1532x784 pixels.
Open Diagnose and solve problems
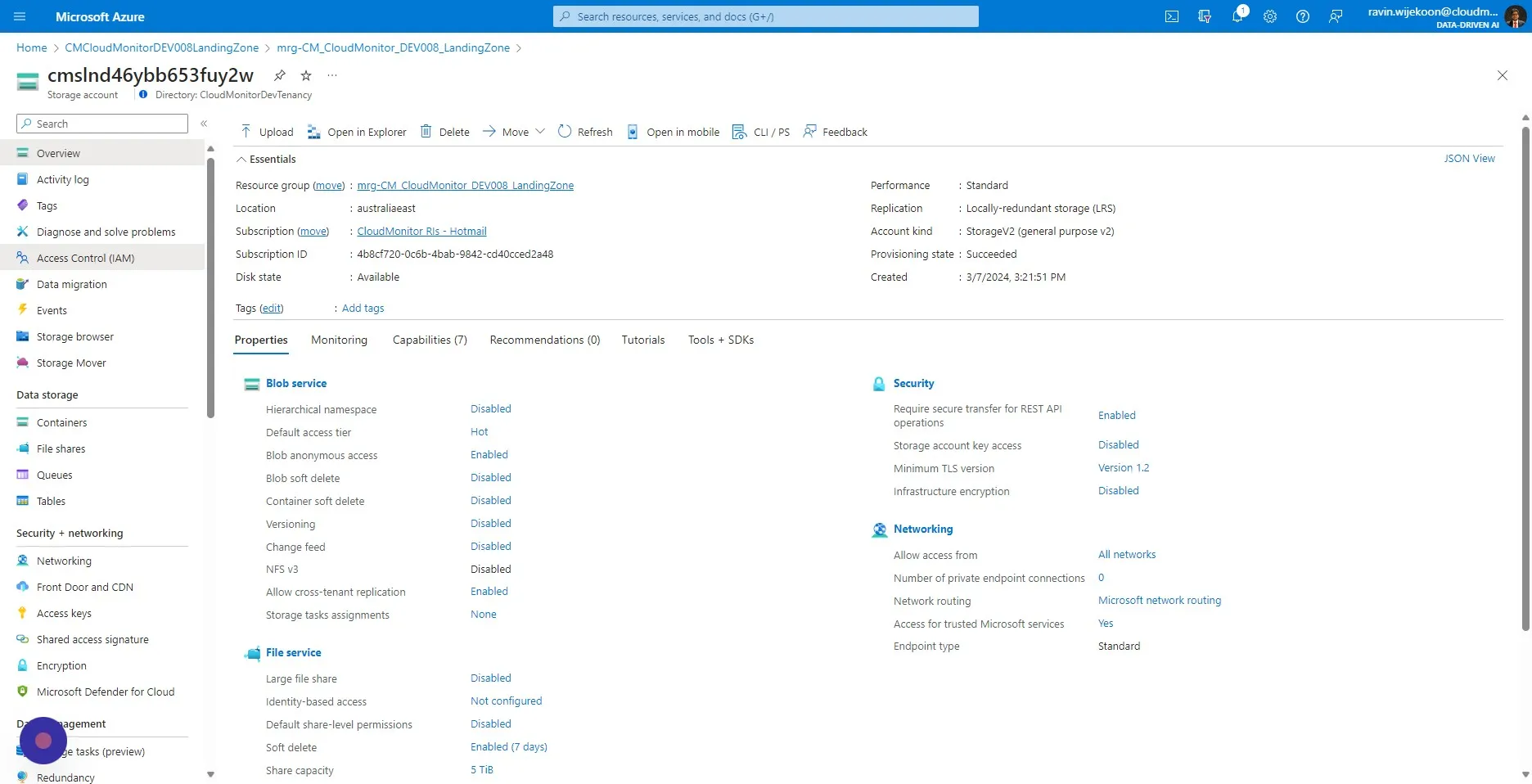tap(102, 232)
